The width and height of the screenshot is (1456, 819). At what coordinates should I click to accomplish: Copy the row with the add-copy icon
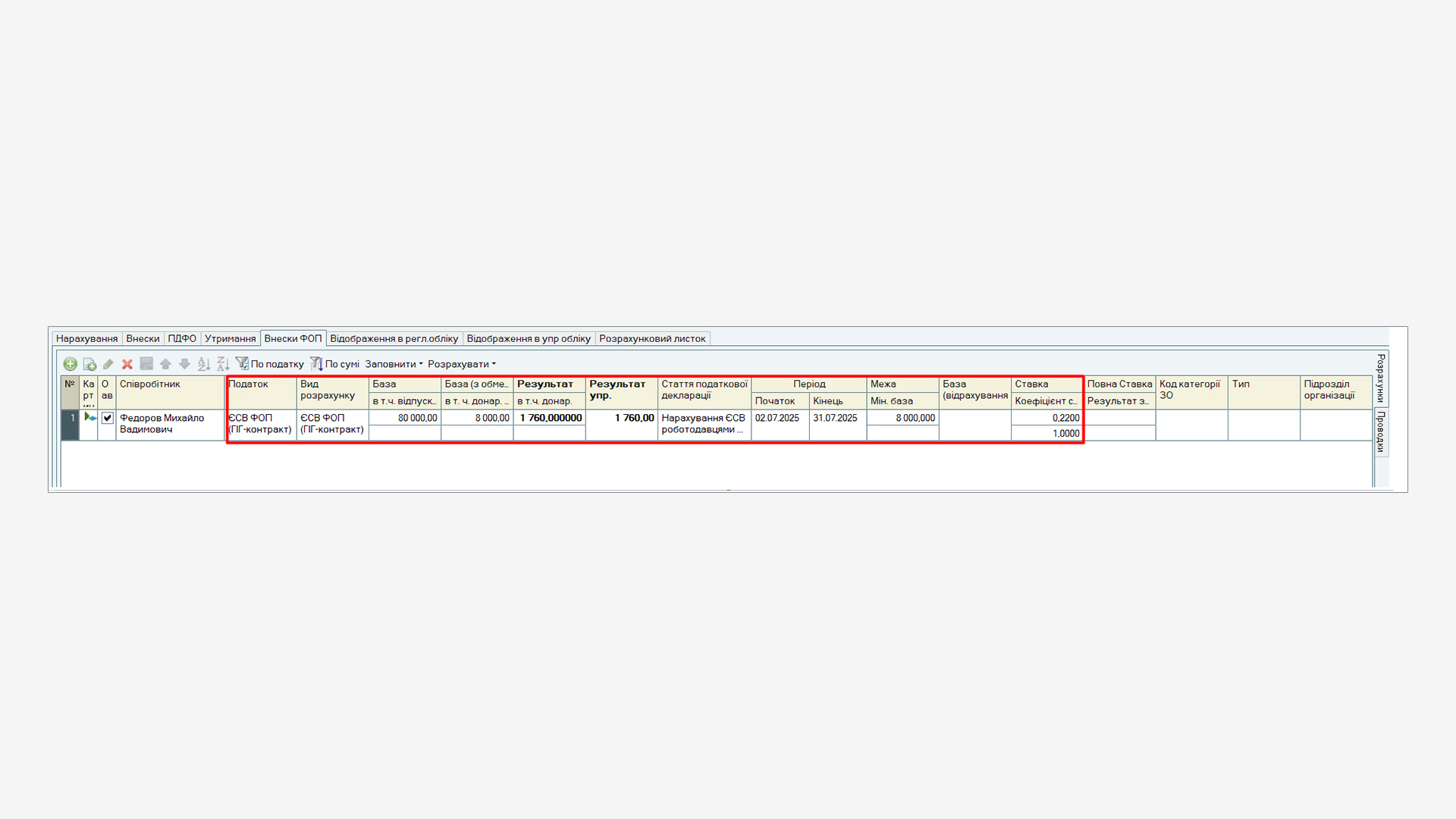[x=89, y=364]
